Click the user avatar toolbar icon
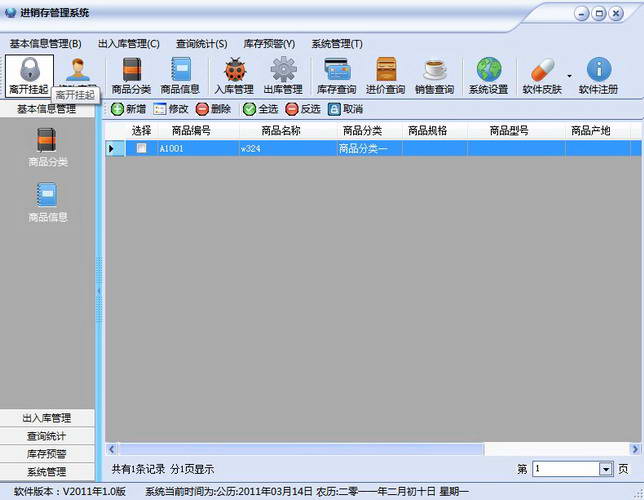 78,69
